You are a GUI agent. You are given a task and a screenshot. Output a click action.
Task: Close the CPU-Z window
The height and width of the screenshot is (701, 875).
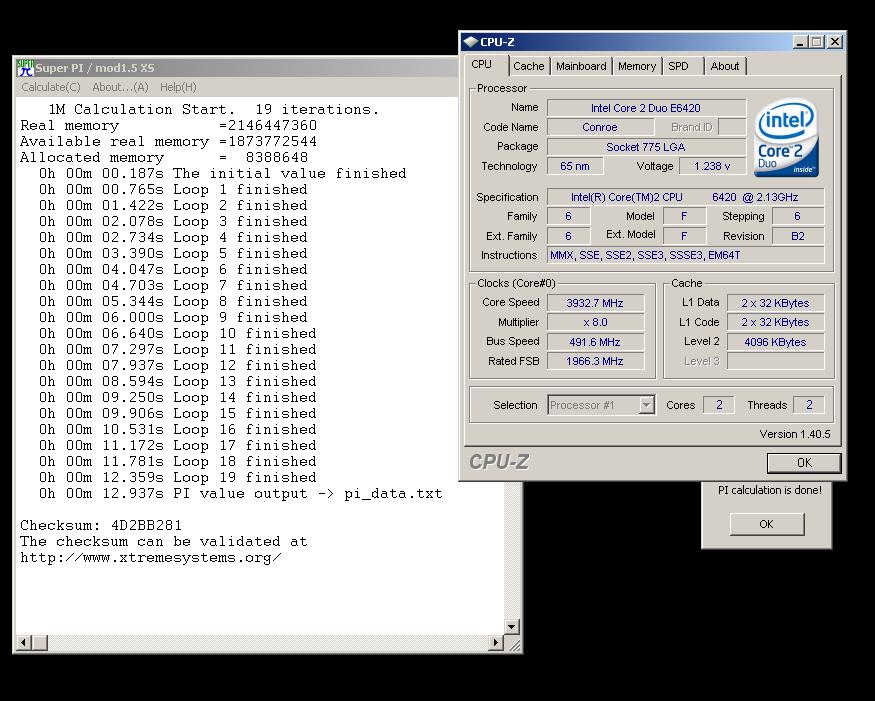[x=834, y=42]
